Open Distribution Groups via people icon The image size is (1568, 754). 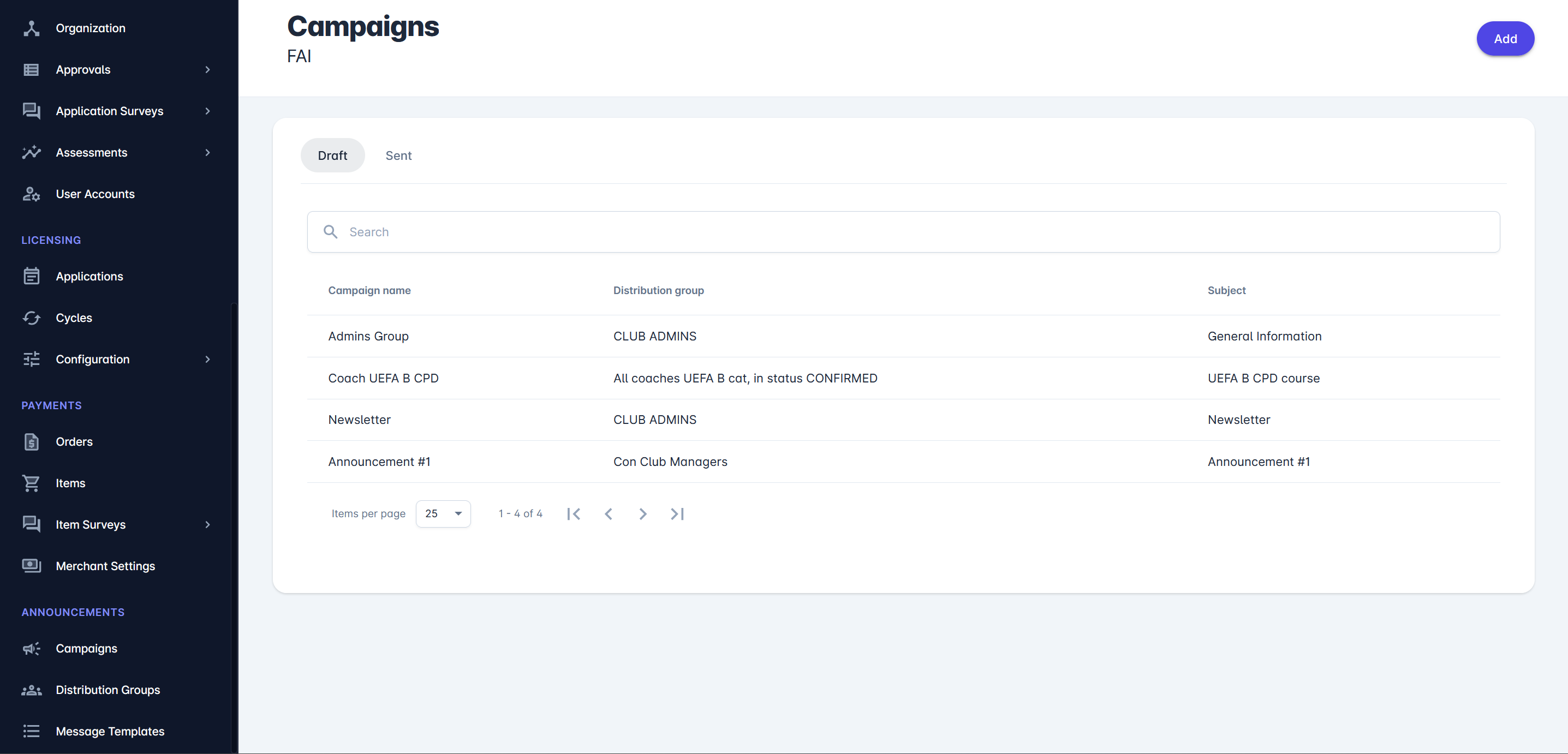31,690
